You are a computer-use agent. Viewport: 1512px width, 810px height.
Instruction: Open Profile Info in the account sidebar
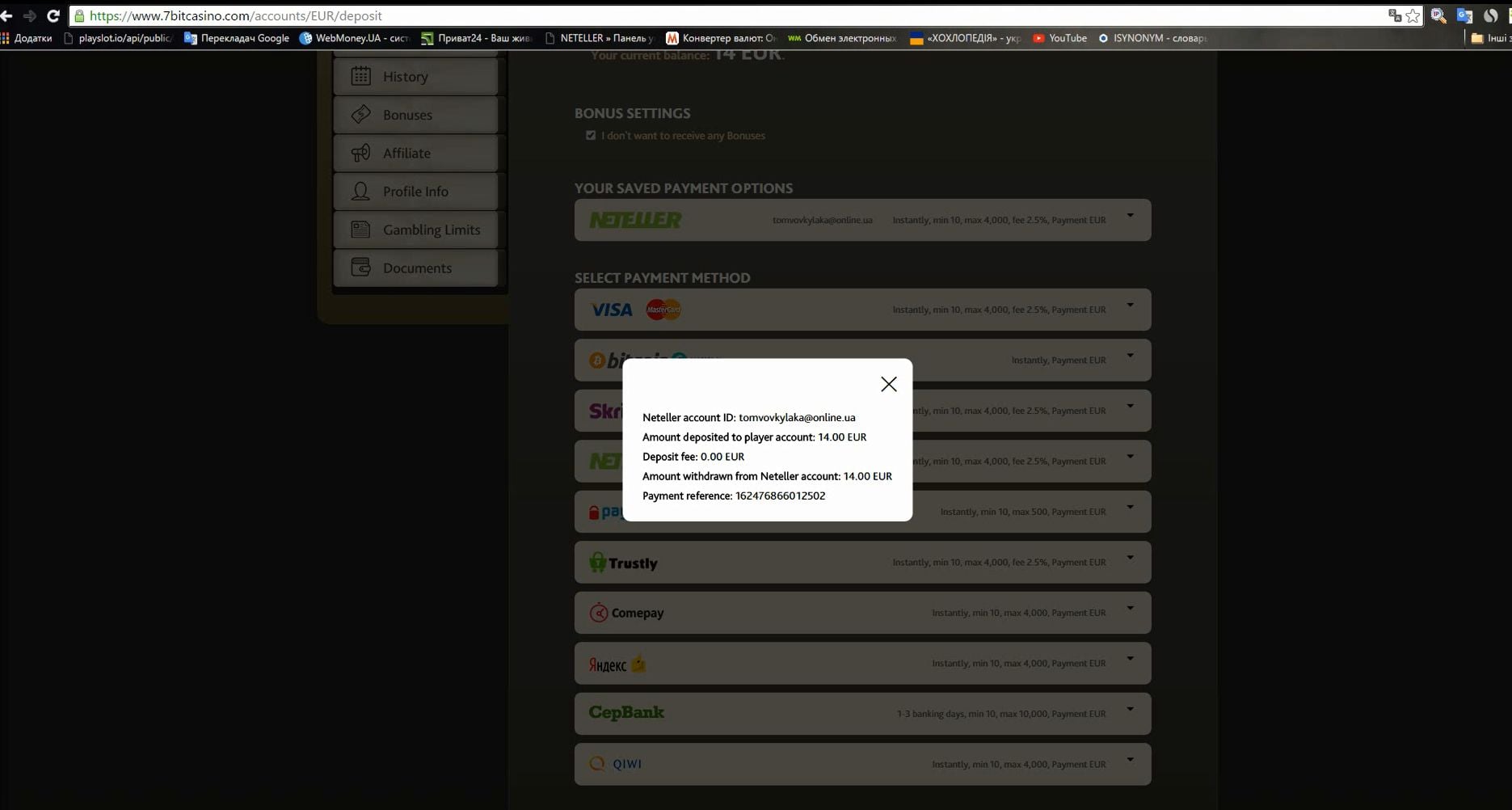click(415, 192)
